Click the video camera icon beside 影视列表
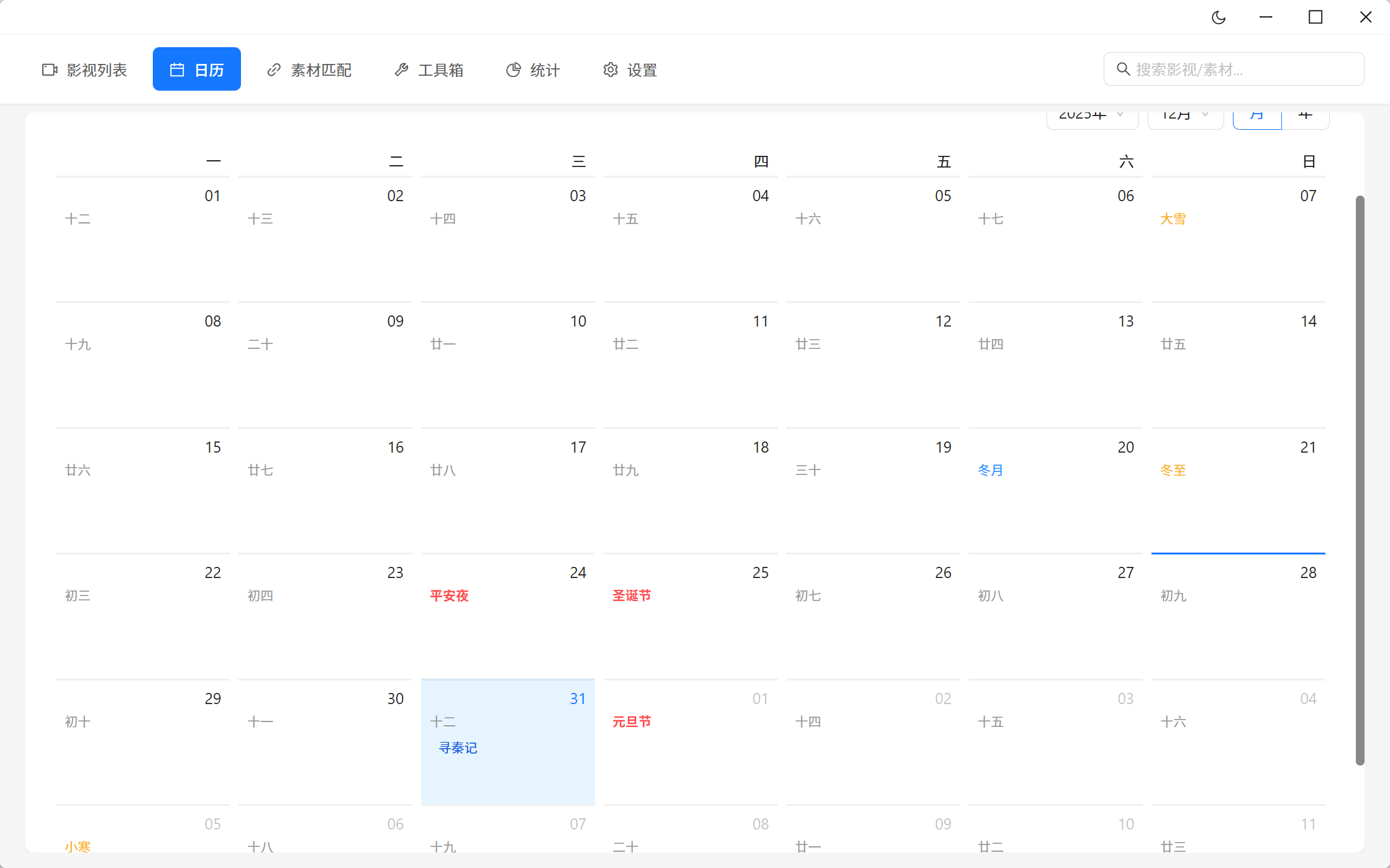 tap(50, 70)
